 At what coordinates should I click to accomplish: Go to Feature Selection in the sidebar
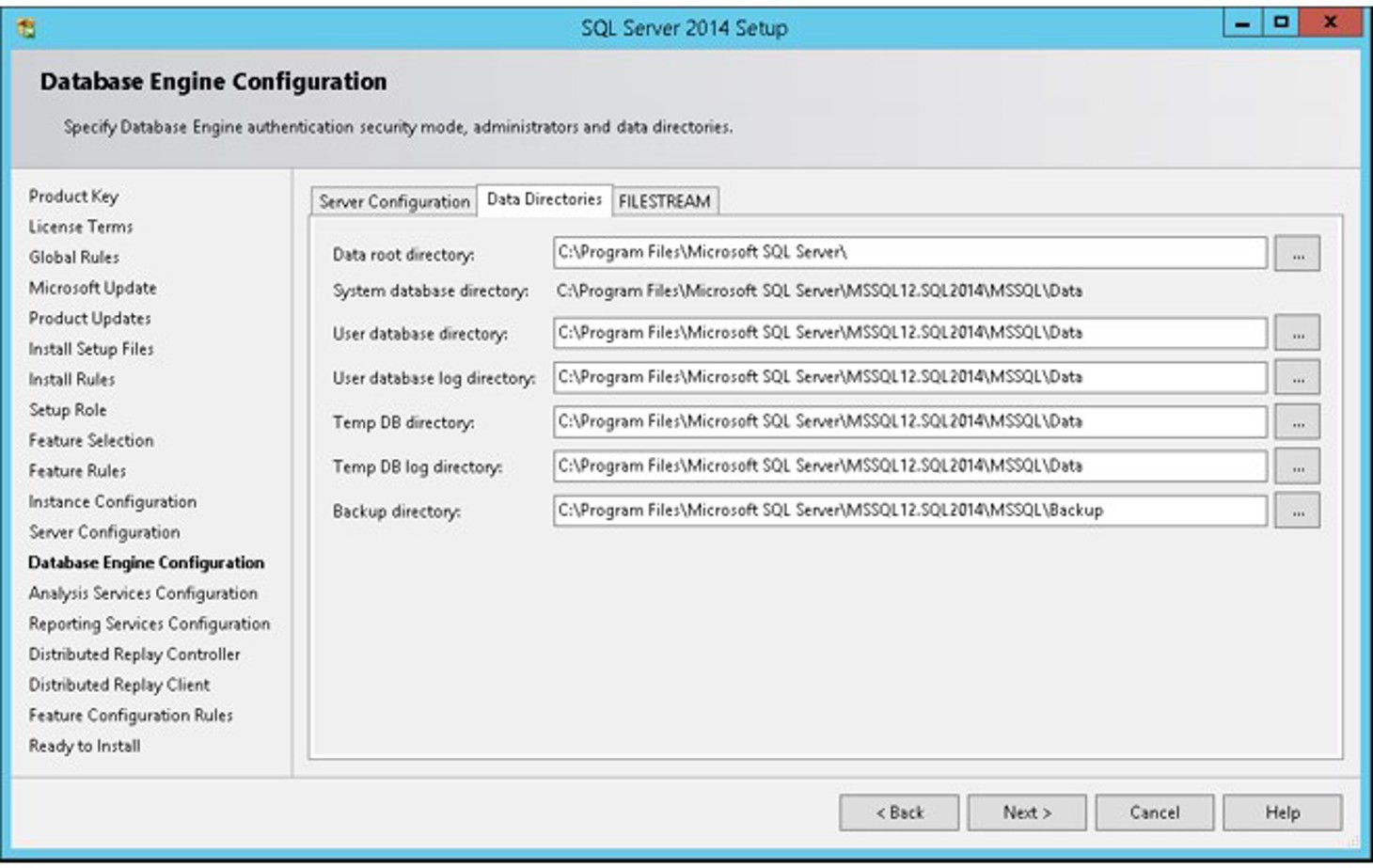click(x=90, y=440)
